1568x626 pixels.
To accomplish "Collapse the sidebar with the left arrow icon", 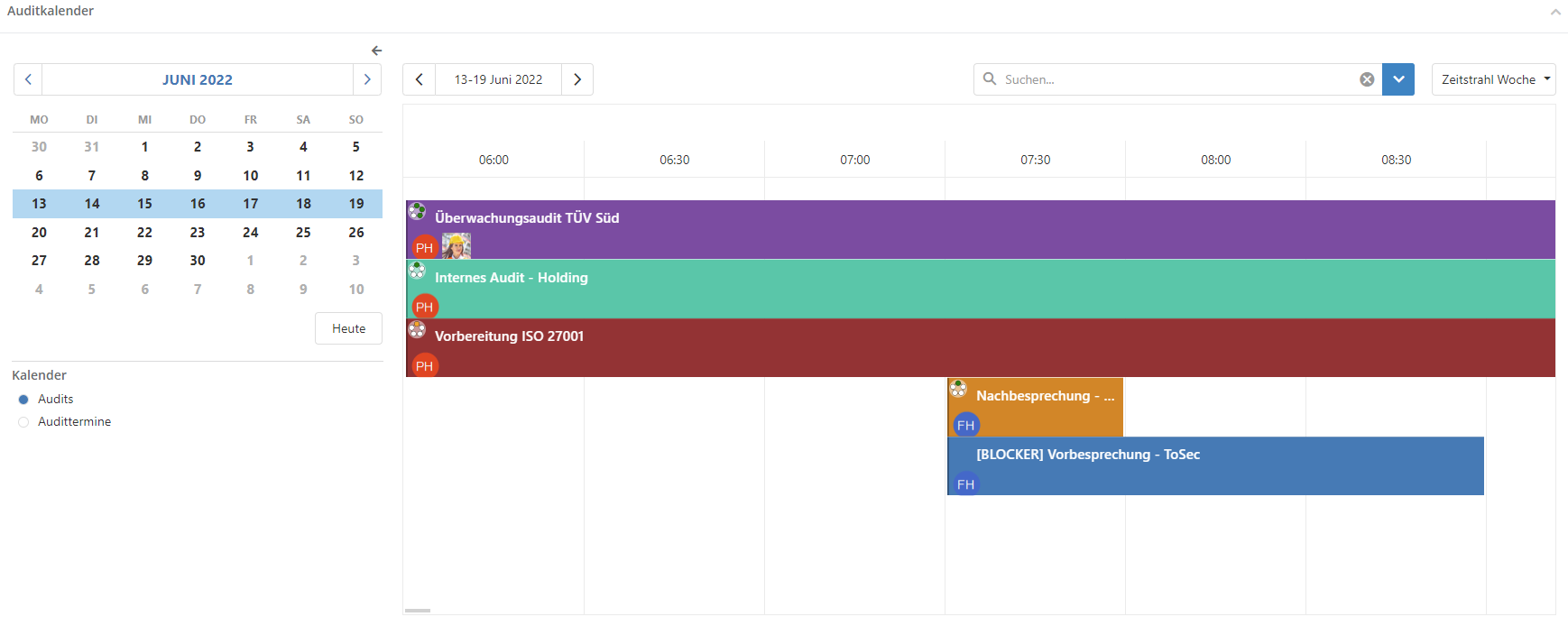I will click(x=377, y=51).
